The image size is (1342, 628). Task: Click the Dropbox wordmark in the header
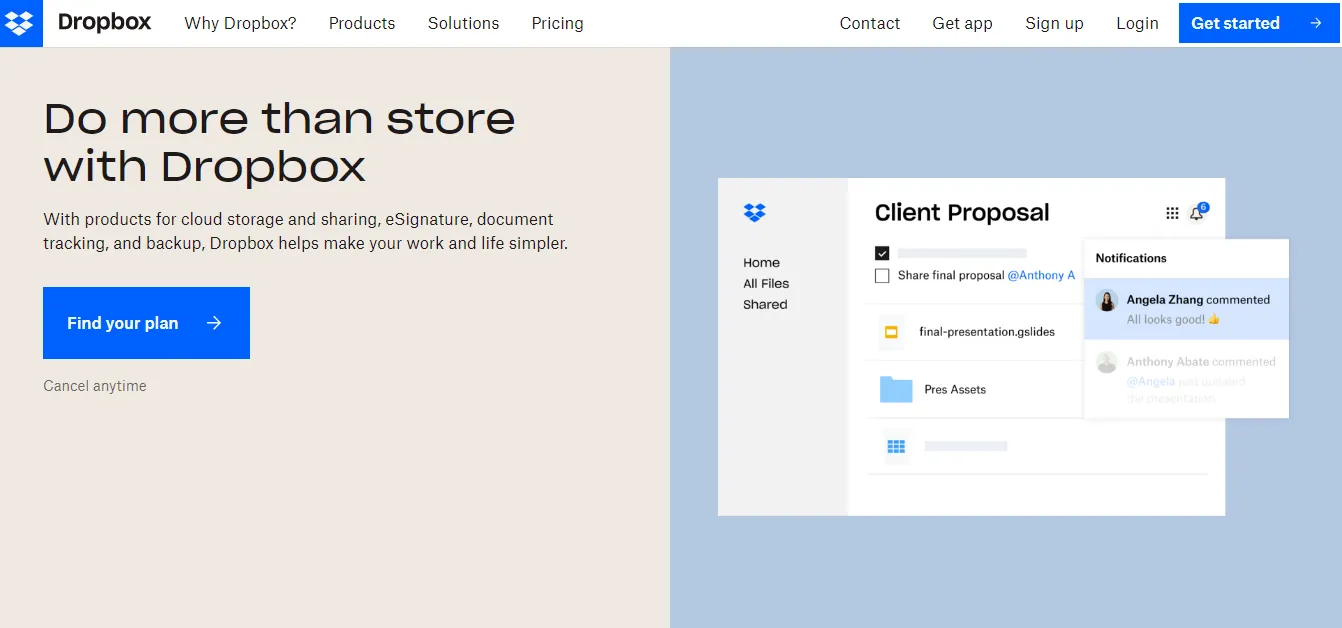[x=104, y=22]
